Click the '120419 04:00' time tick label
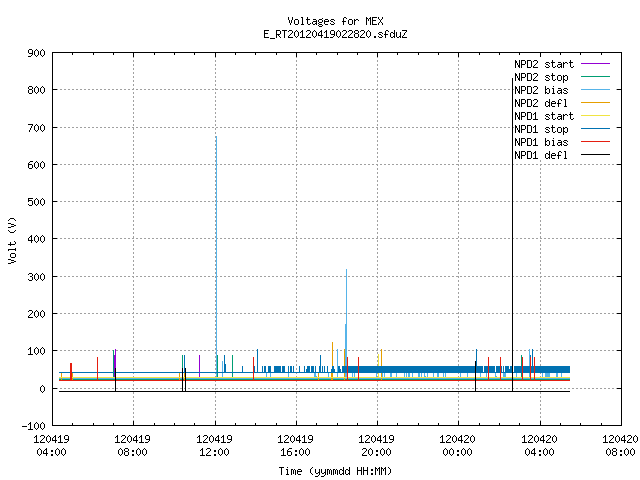This screenshot has height=480, width=640. (51, 446)
